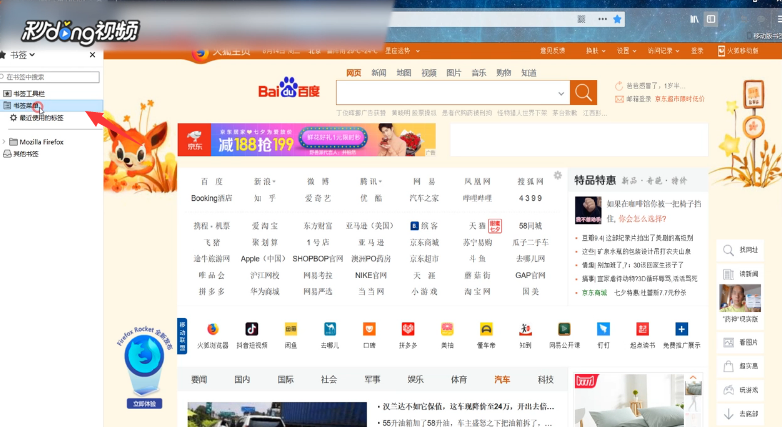Viewport: 782px width, 427px height.
Task: Open 换肤 dropdown in orange header
Action: (595, 51)
